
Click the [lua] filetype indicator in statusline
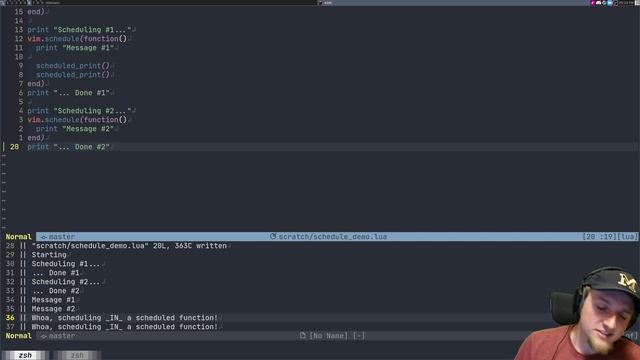pos(627,237)
